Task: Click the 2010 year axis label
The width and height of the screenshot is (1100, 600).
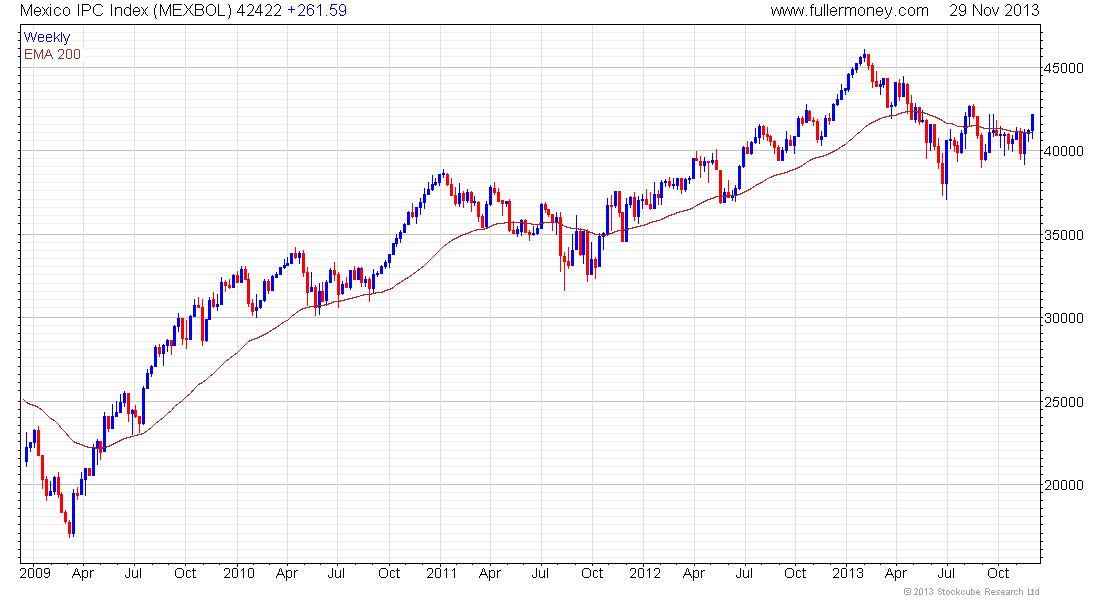Action: pyautogui.click(x=239, y=573)
